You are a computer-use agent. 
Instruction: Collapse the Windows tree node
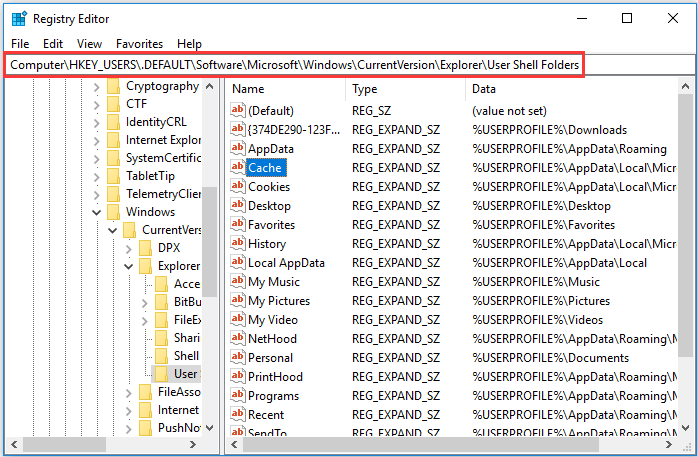(x=97, y=212)
